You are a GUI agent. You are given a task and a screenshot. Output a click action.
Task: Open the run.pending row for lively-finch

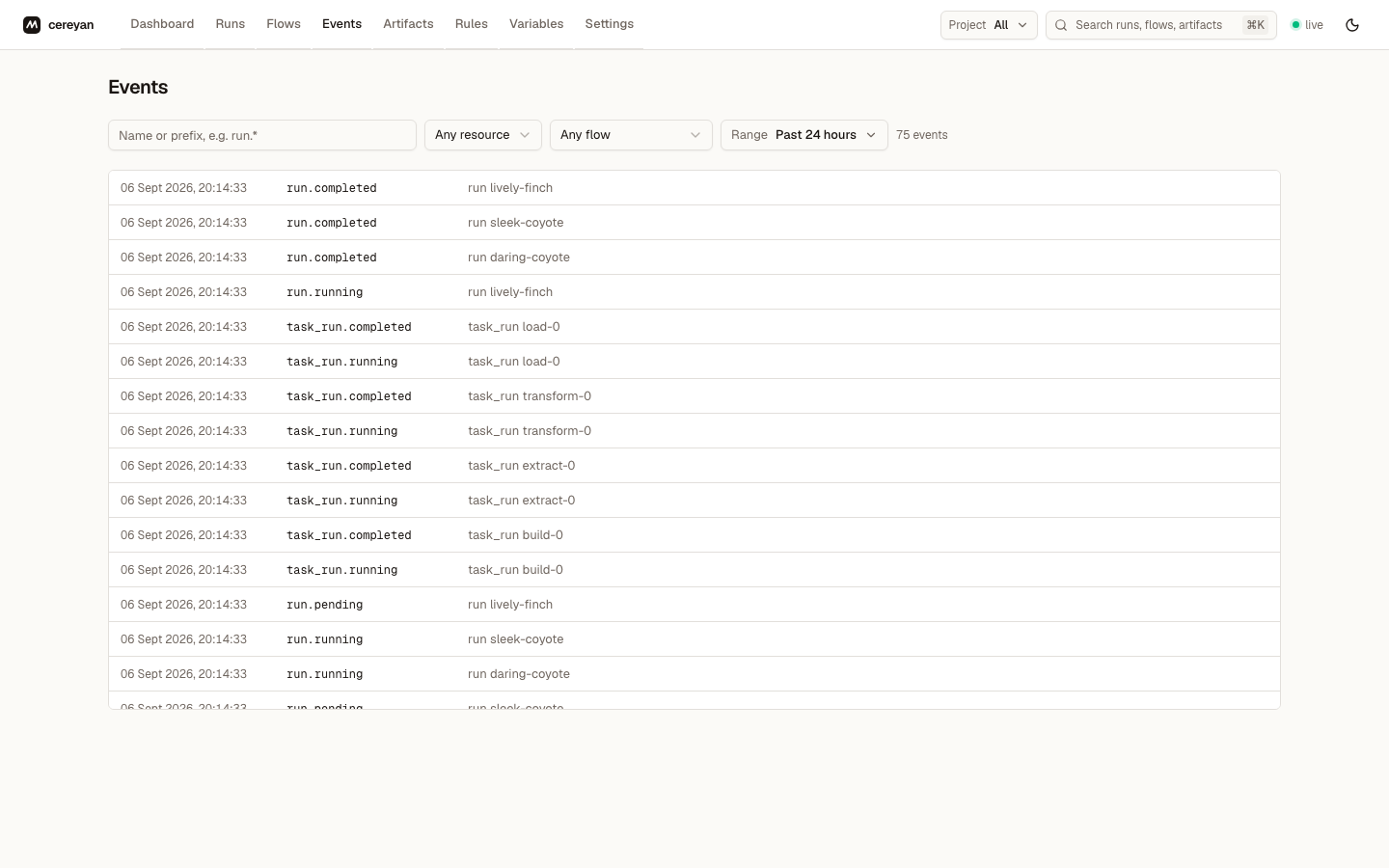[694, 605]
